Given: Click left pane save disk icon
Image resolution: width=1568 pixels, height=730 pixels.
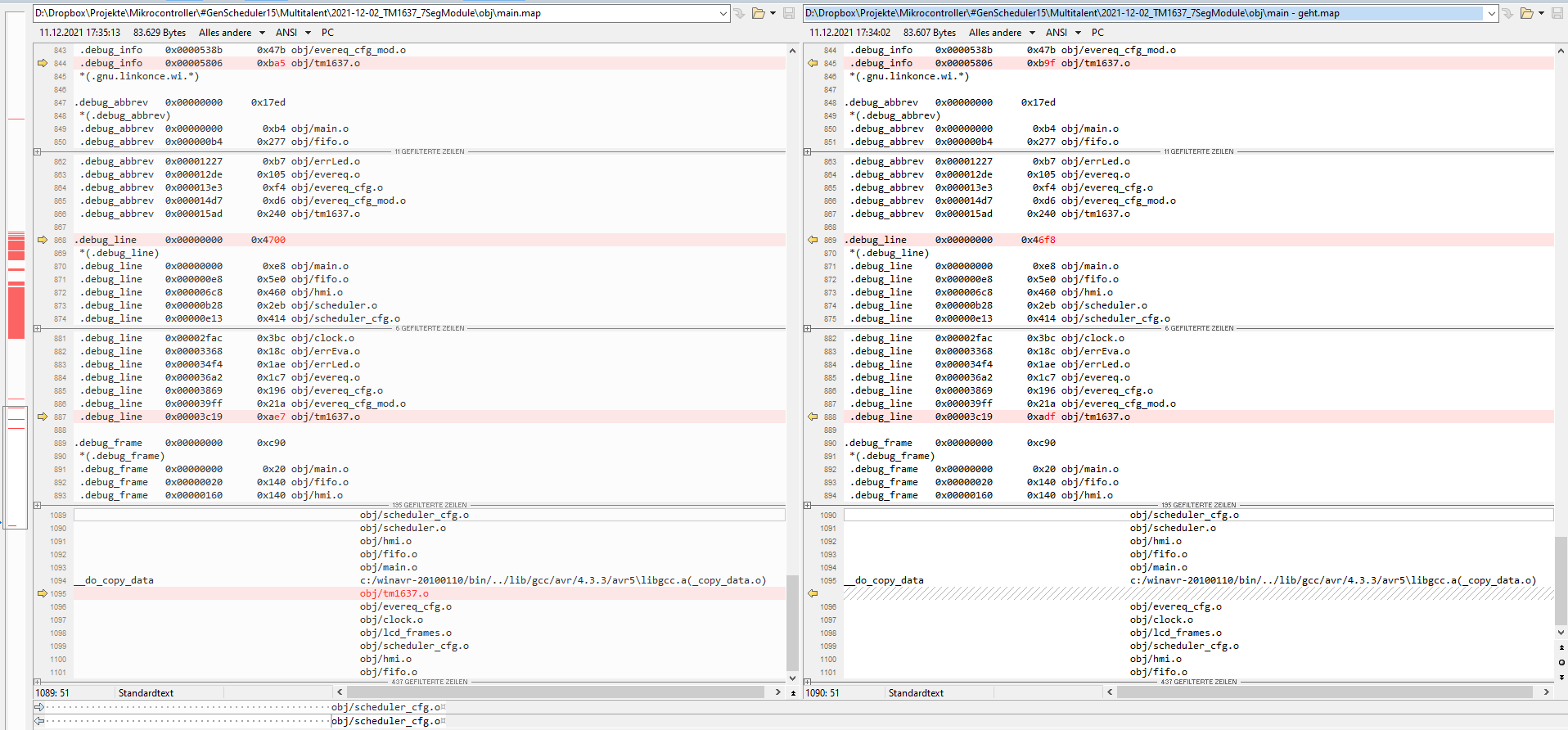Looking at the screenshot, I should (x=789, y=13).
